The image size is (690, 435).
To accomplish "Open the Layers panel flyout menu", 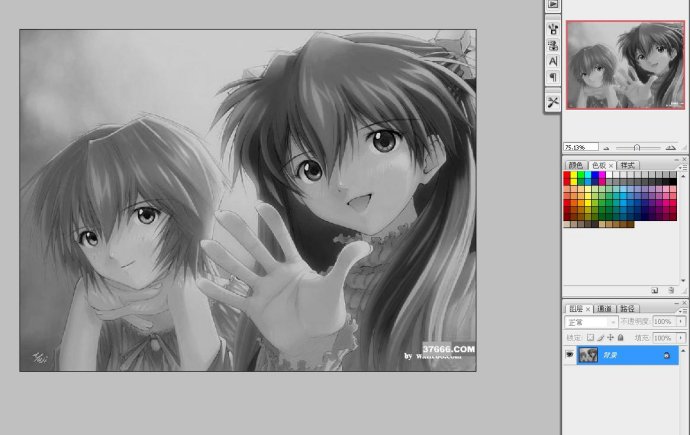I will coord(683,311).
